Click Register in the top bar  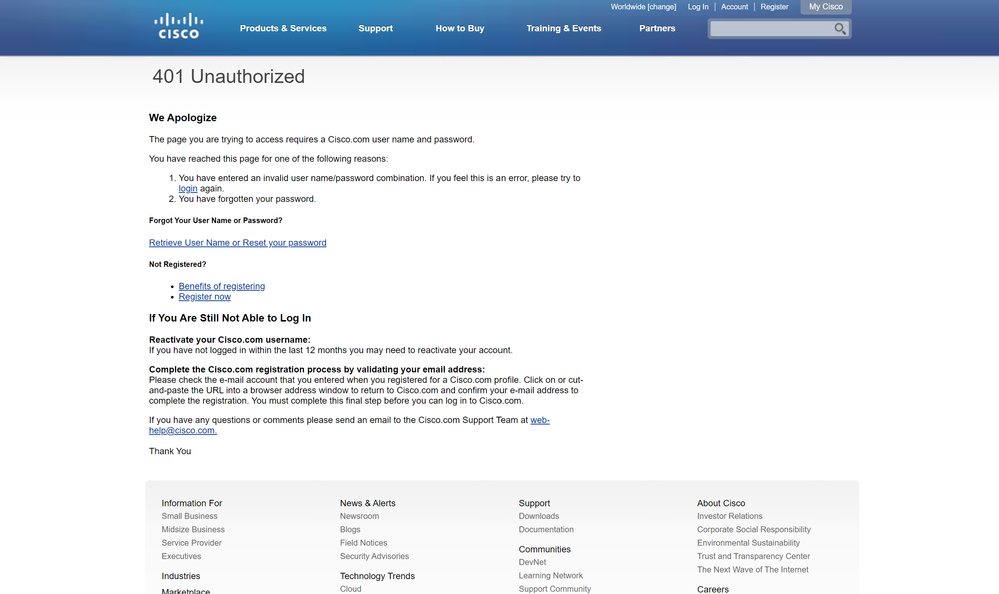[x=774, y=7]
